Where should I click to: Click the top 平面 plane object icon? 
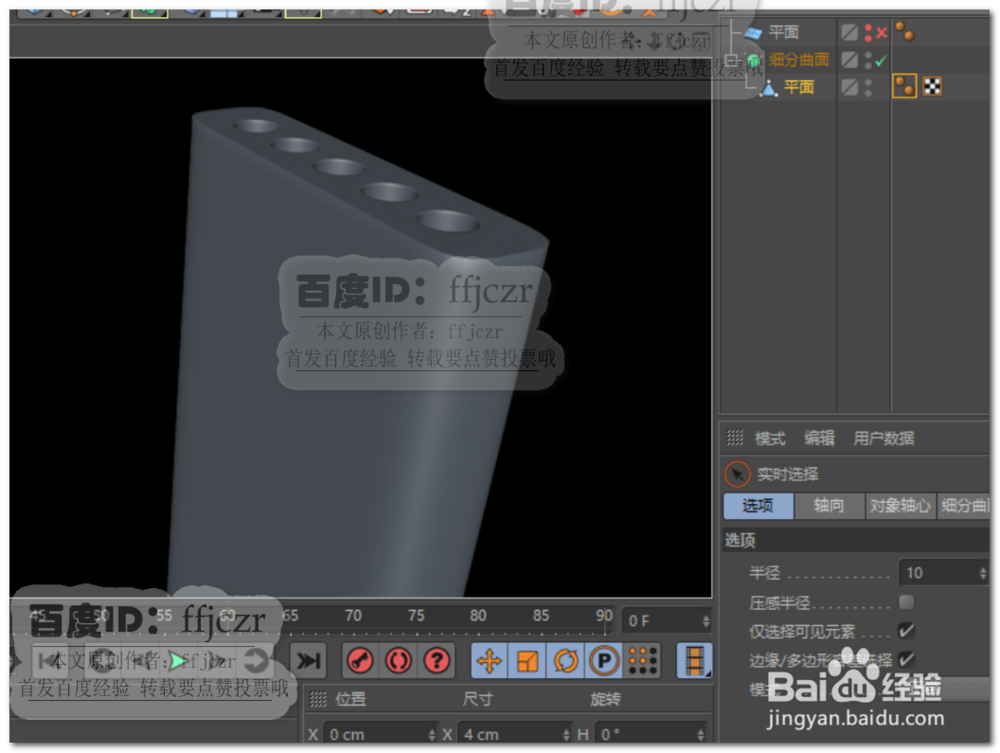pyautogui.click(x=753, y=33)
